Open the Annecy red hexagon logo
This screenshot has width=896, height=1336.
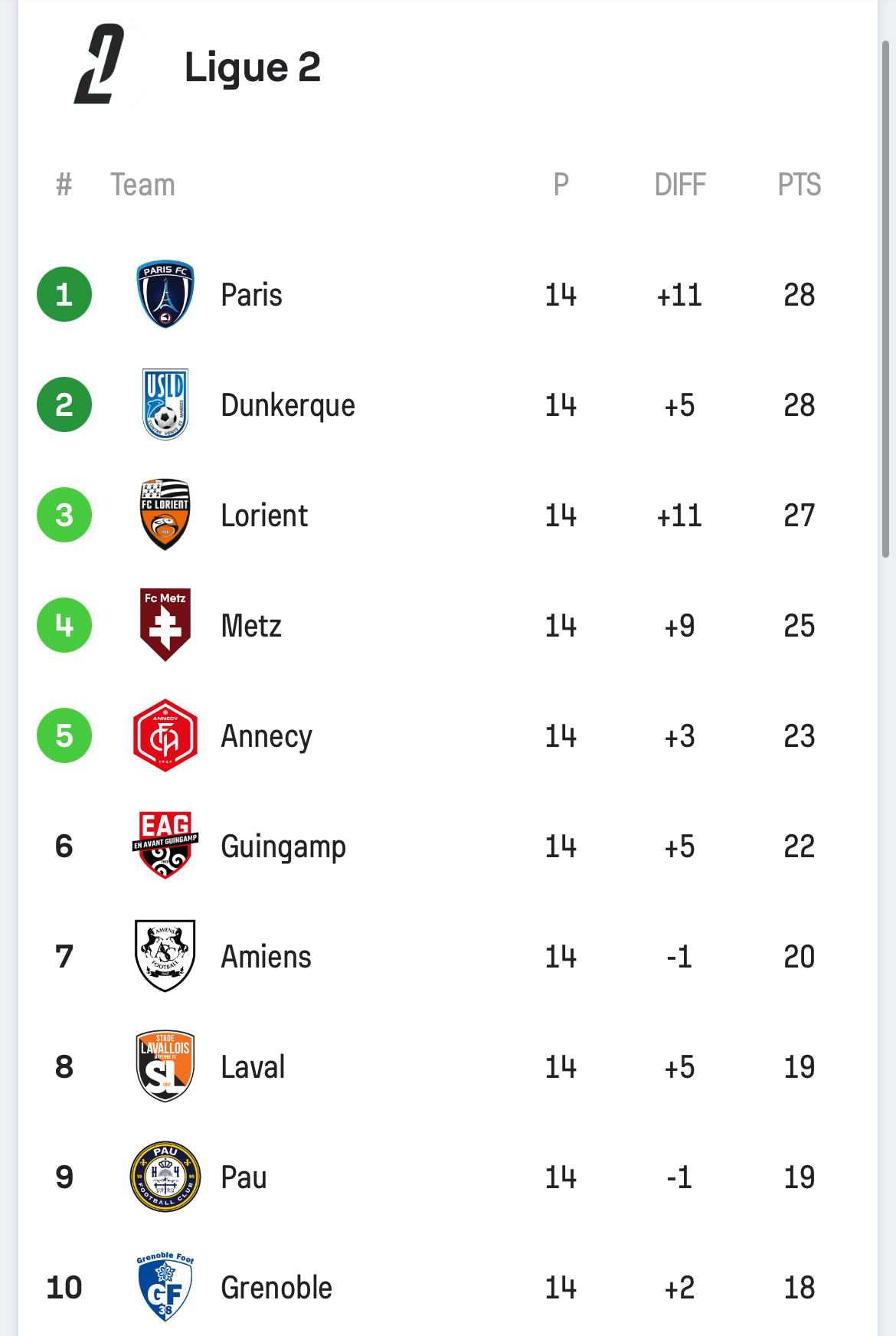click(165, 735)
